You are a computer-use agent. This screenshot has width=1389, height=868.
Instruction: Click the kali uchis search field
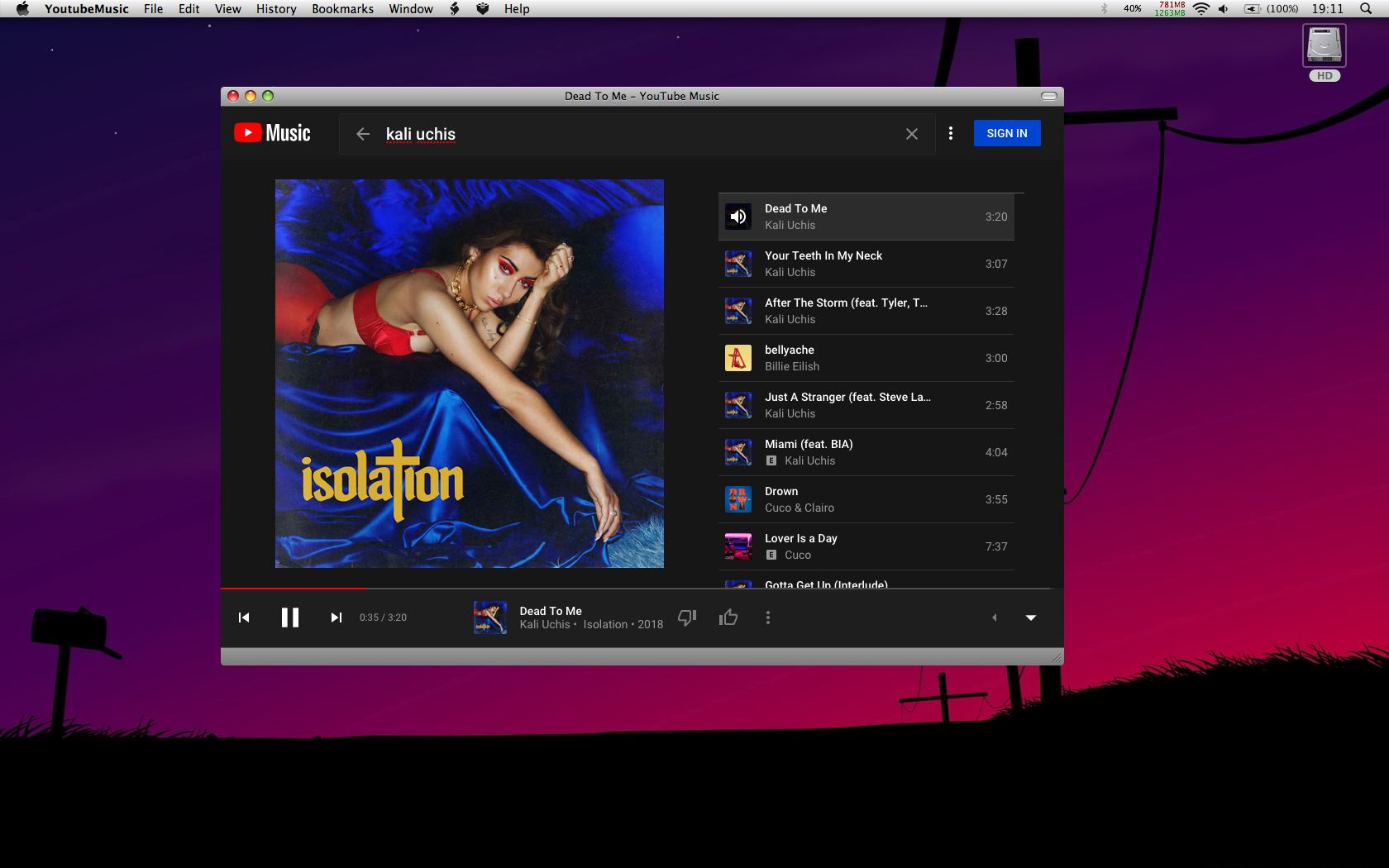[x=637, y=134]
